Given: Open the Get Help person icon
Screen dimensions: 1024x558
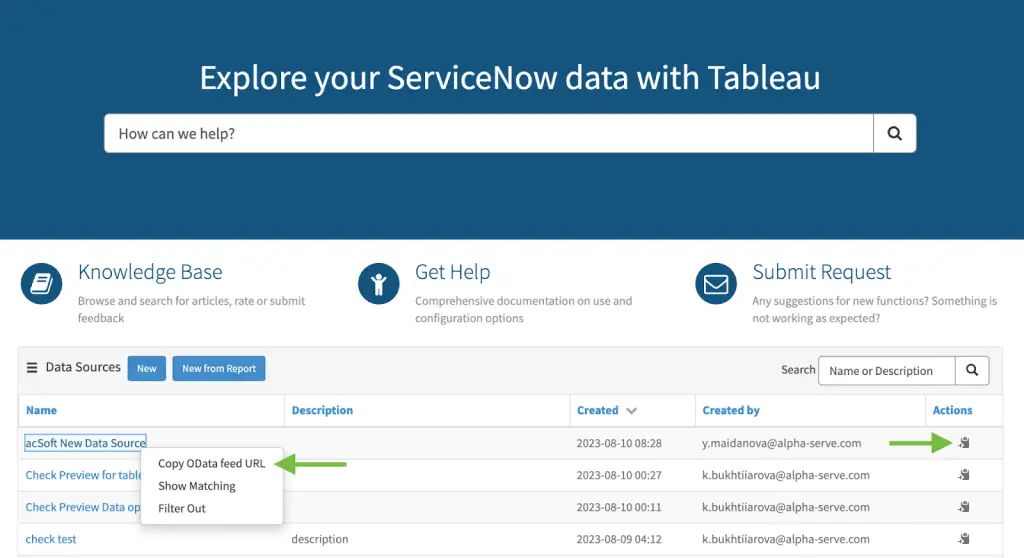Looking at the screenshot, I should [379, 284].
